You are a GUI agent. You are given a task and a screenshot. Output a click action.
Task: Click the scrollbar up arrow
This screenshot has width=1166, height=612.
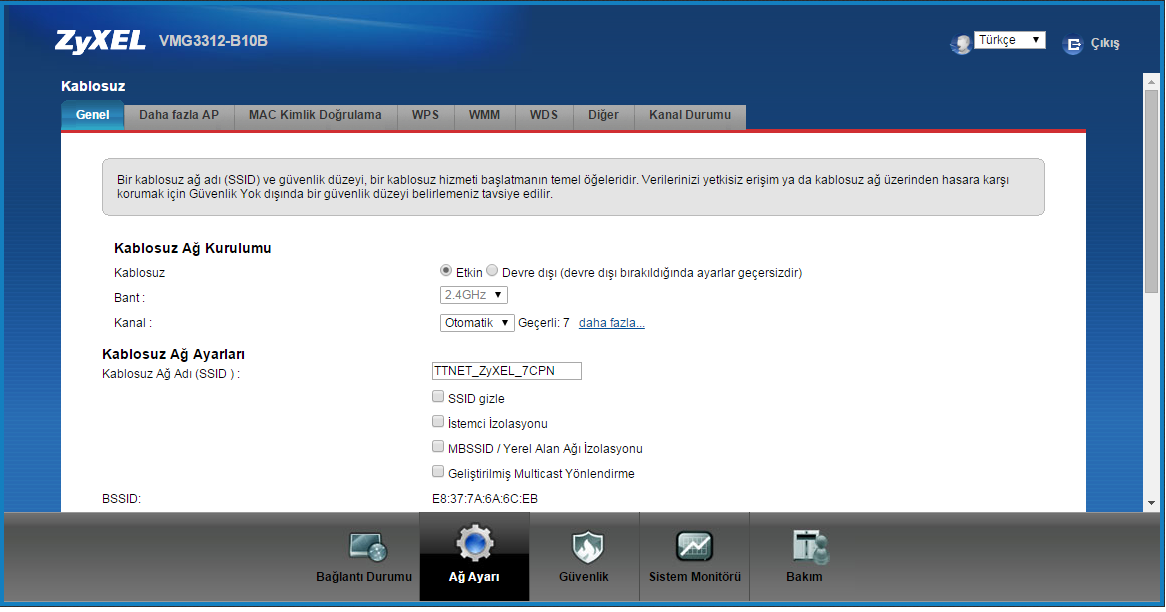click(x=1151, y=81)
